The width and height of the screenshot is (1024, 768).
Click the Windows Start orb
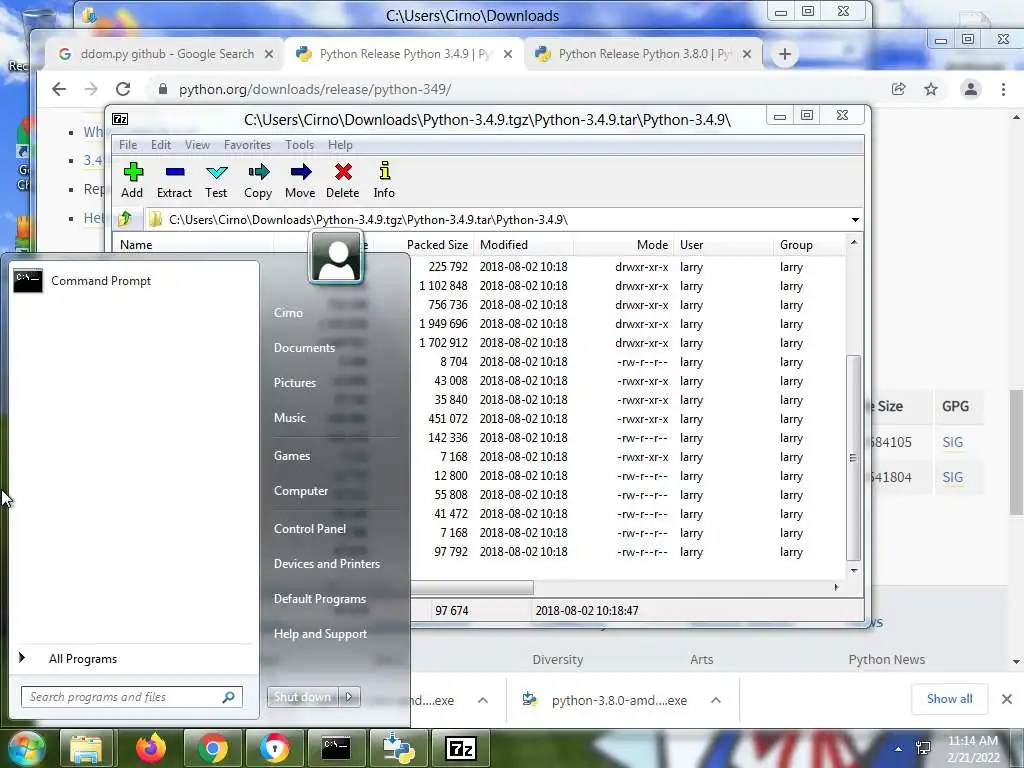click(x=25, y=748)
